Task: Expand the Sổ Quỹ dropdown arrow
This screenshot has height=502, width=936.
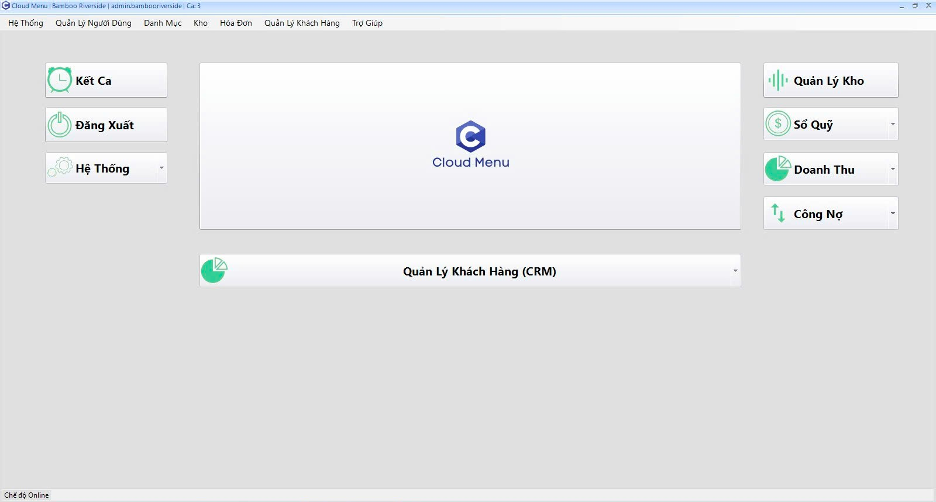Action: [892, 124]
